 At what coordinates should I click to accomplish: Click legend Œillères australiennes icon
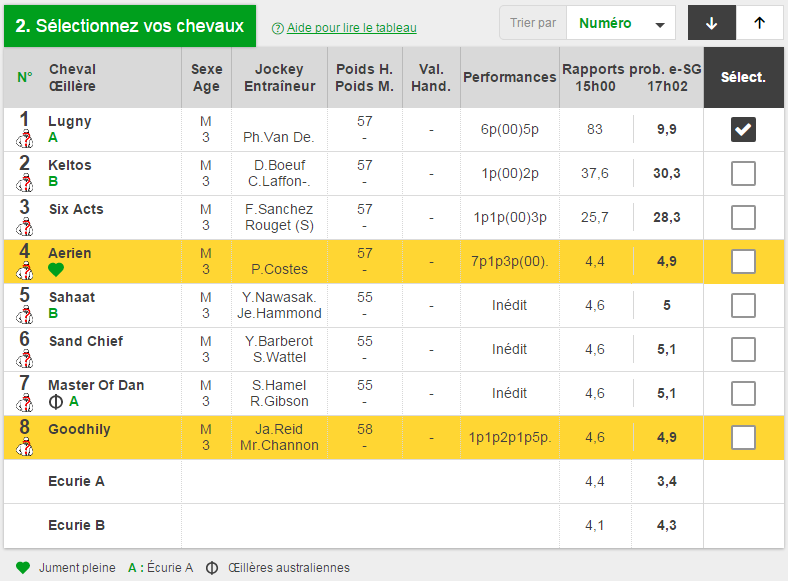(212, 568)
